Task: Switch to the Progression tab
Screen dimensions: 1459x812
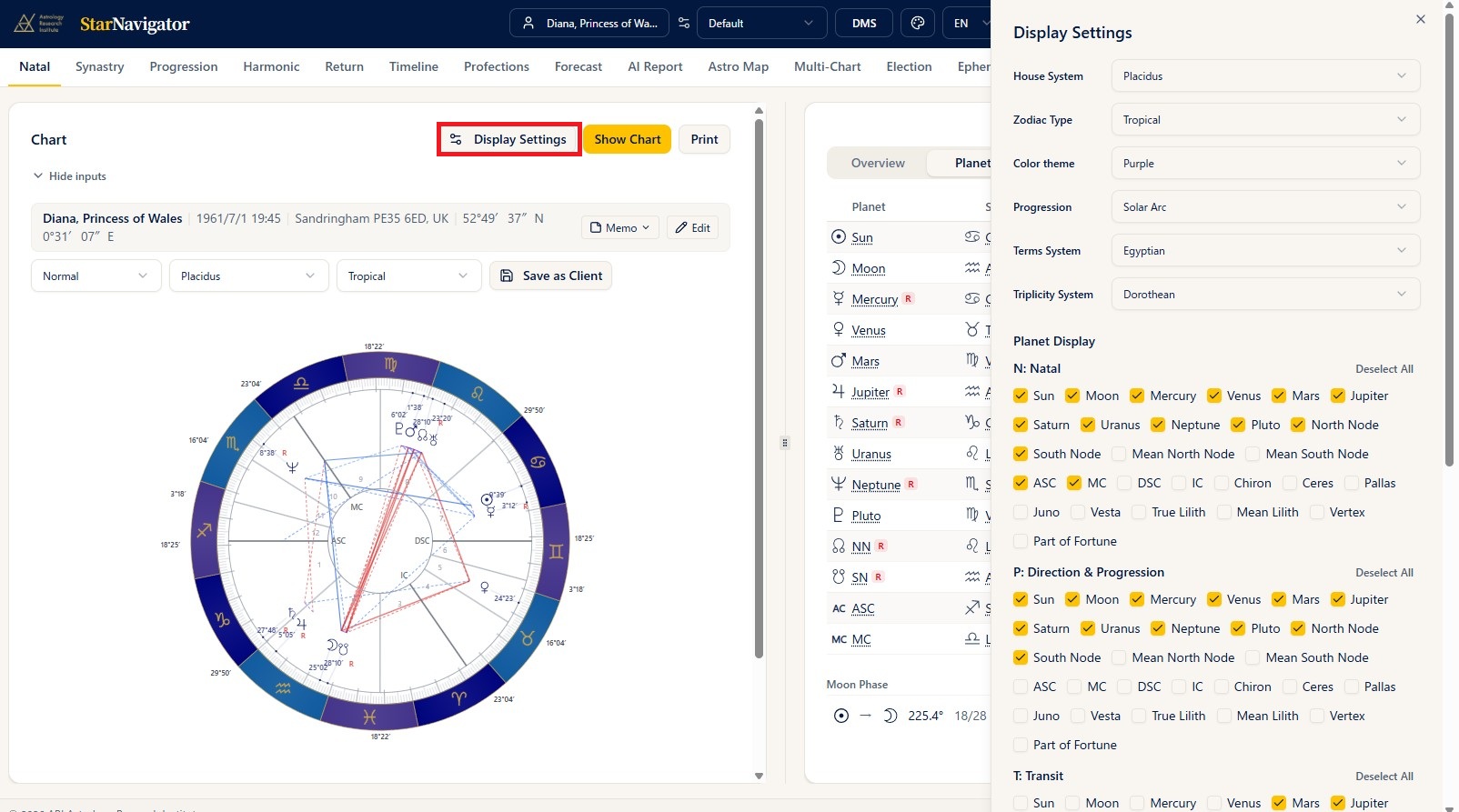Action: click(x=184, y=66)
